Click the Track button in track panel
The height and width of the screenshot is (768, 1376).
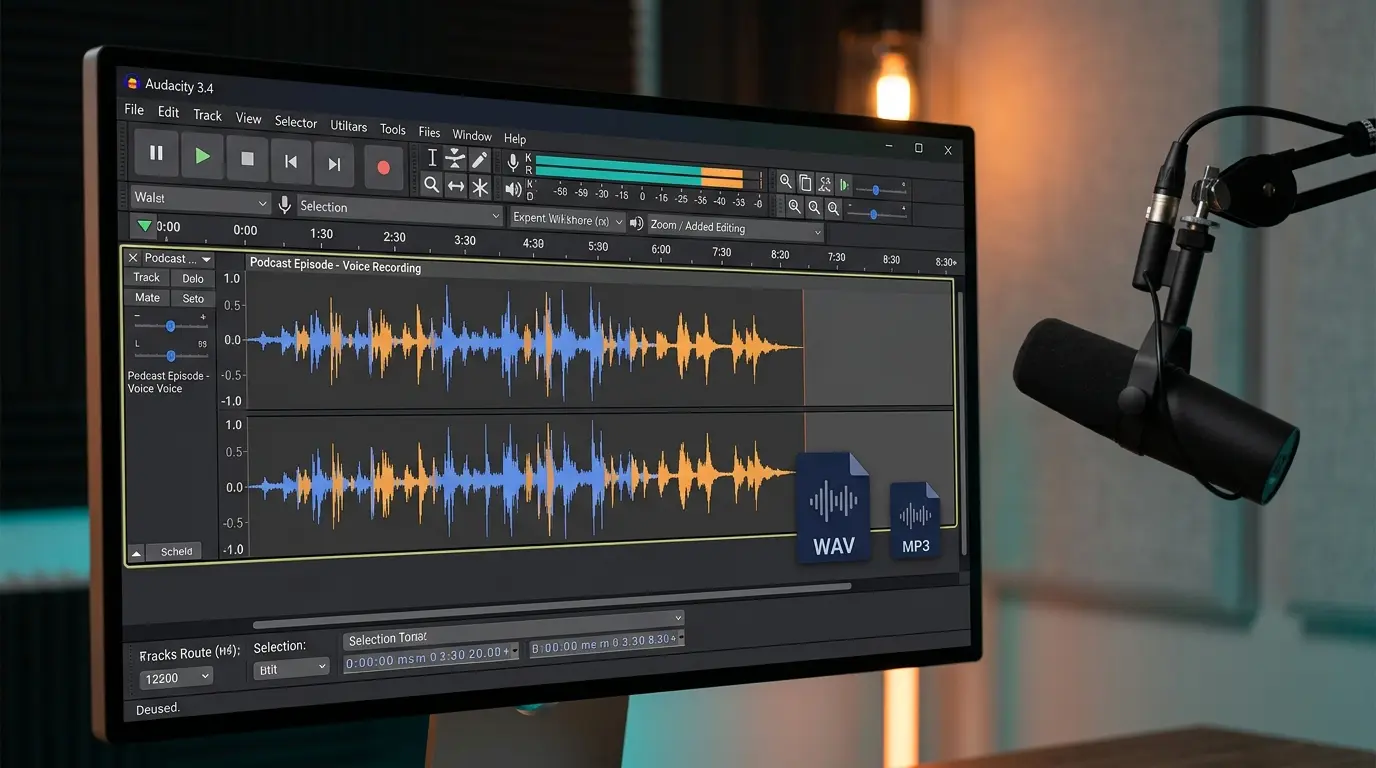(x=147, y=277)
